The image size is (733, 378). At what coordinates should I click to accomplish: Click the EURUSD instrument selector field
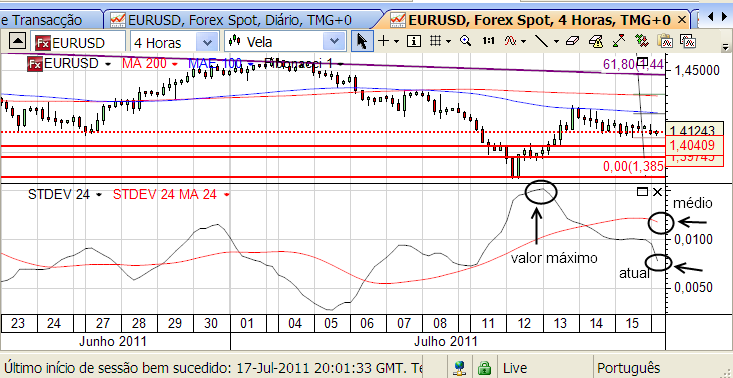coord(79,42)
